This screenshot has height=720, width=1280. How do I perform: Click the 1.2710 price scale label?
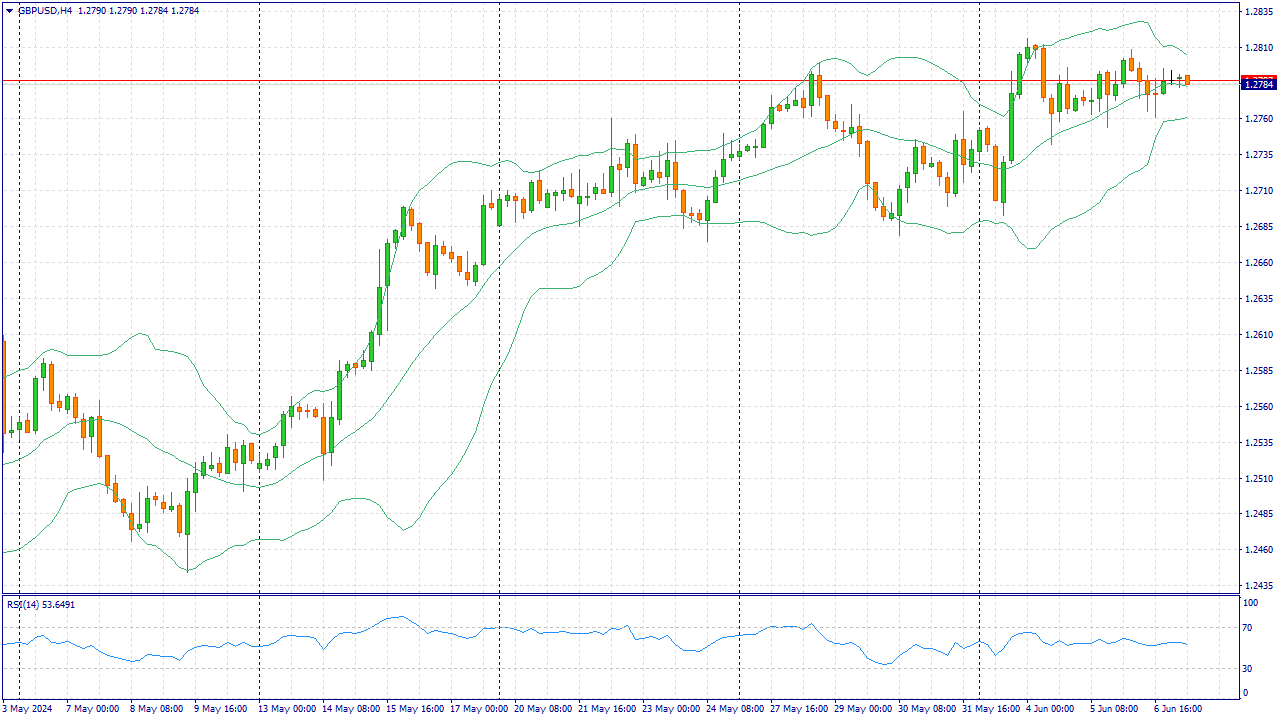coord(1257,191)
